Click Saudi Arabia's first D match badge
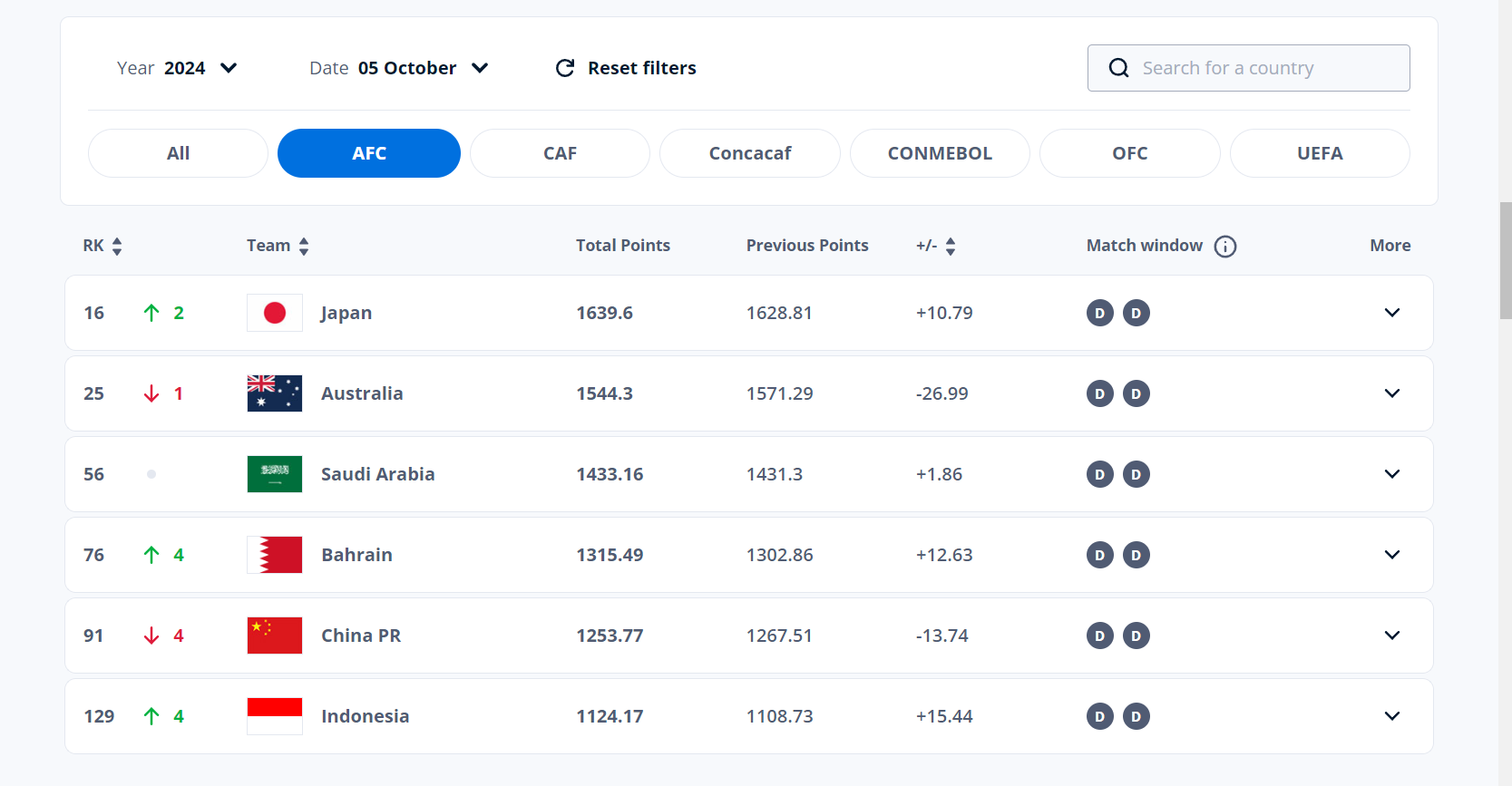 click(1099, 474)
